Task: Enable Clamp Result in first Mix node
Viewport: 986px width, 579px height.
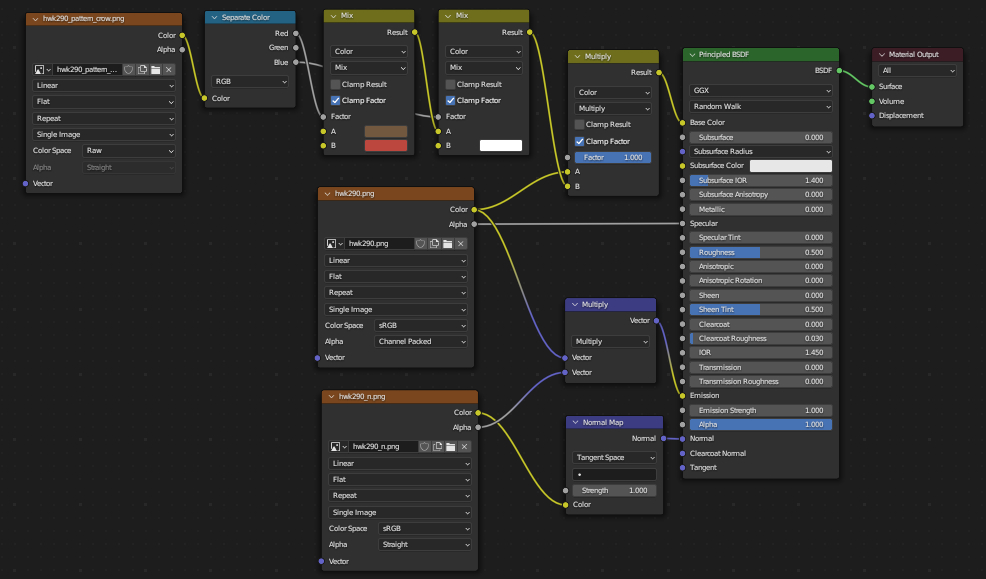Action: tap(337, 85)
